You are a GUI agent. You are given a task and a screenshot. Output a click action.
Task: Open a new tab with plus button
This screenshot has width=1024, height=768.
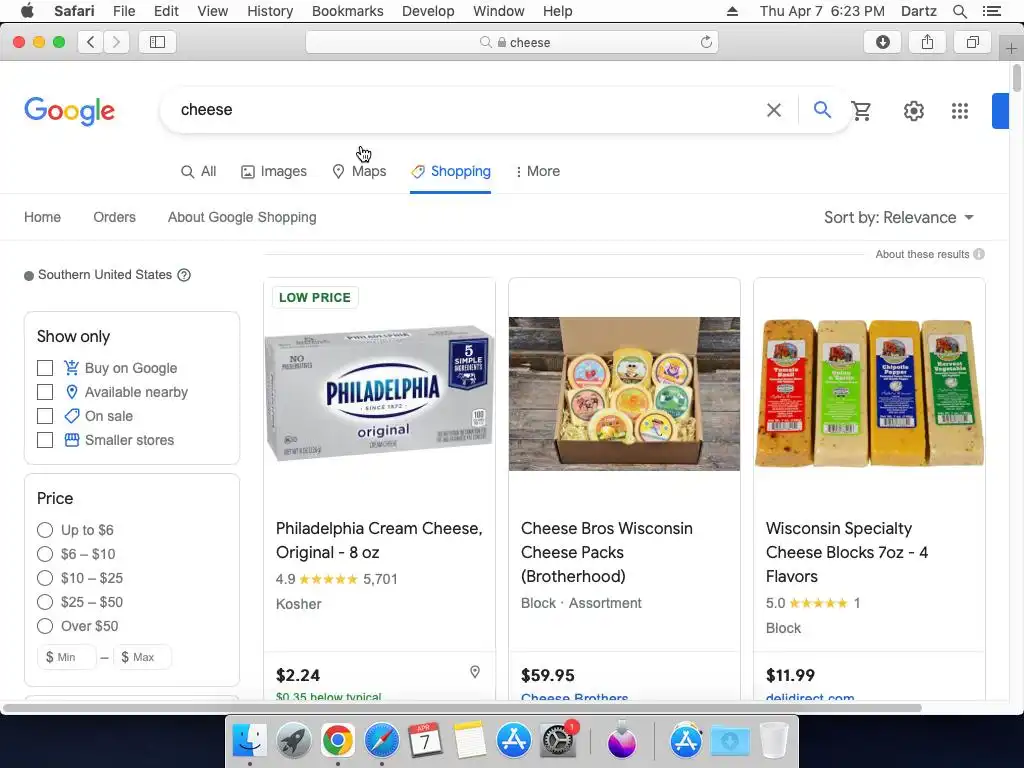click(x=1011, y=49)
